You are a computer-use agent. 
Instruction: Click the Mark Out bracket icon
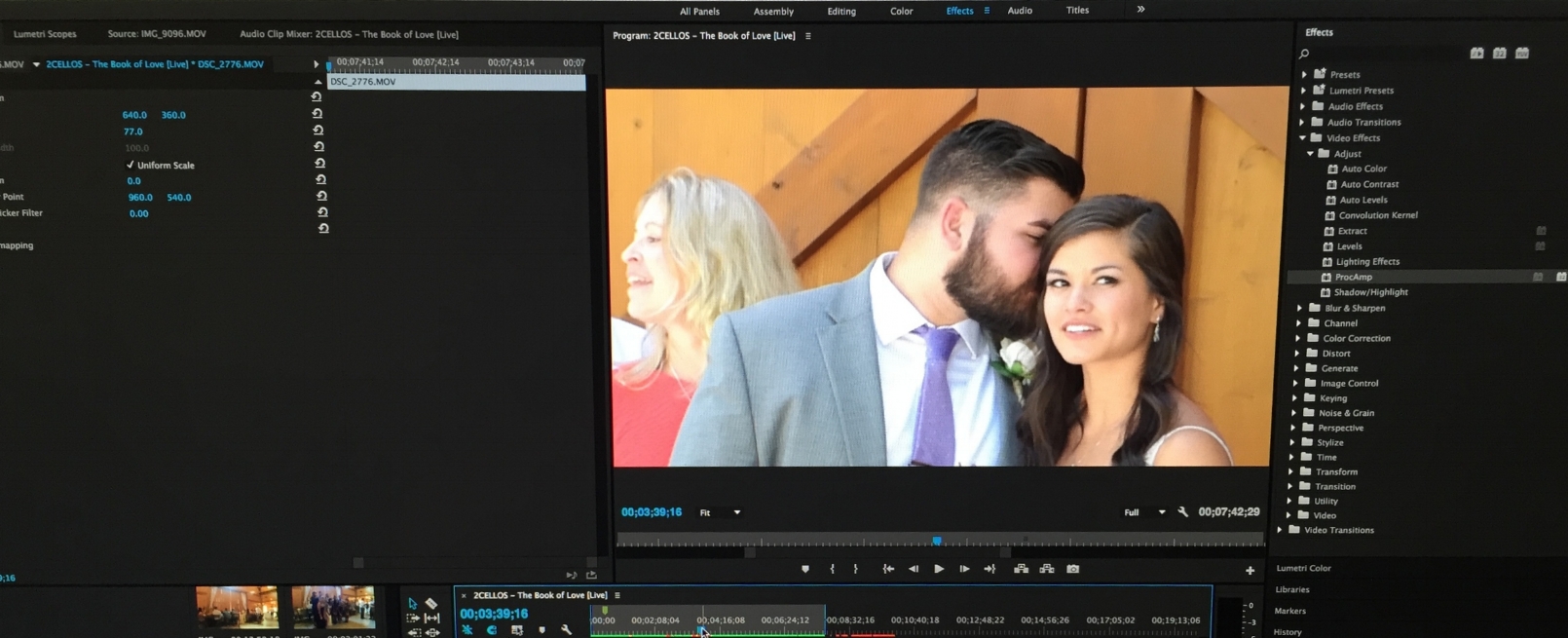(x=856, y=569)
